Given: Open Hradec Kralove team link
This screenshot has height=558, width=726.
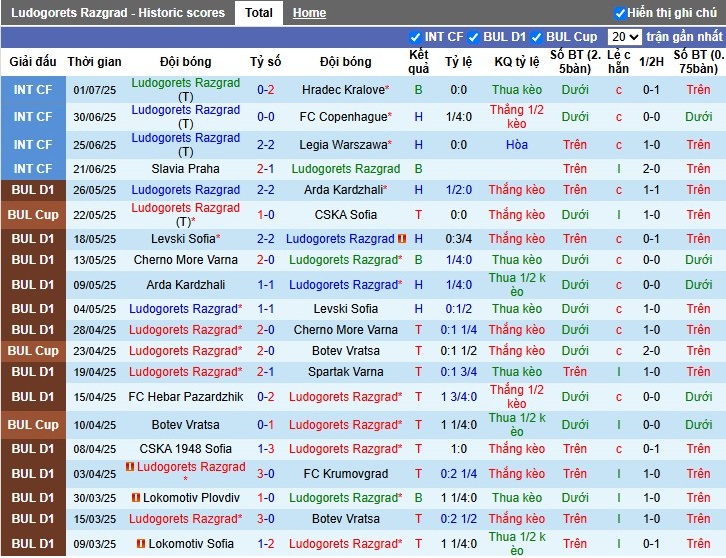Looking at the screenshot, I should (345, 89).
